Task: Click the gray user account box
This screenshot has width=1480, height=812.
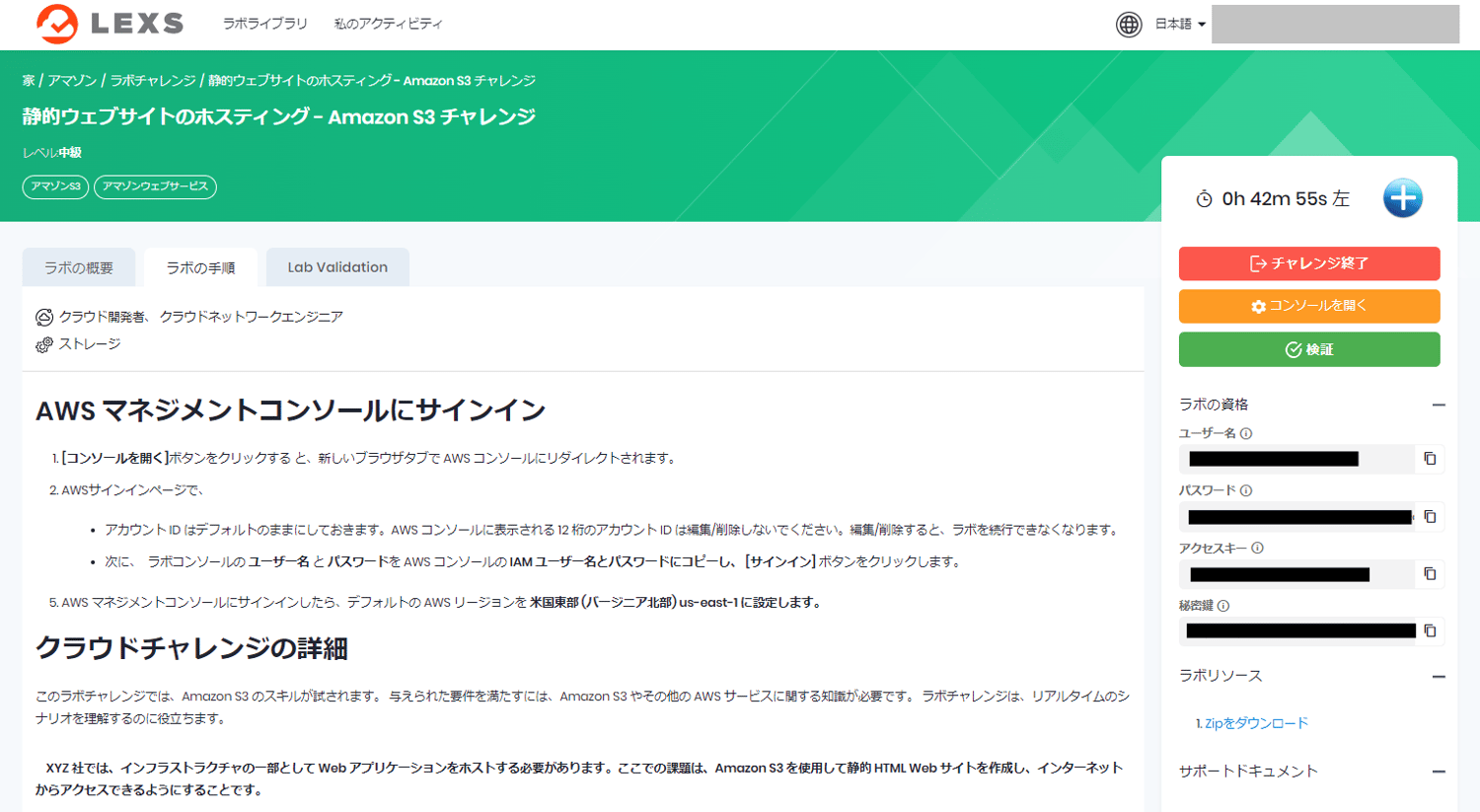Action: [1335, 25]
